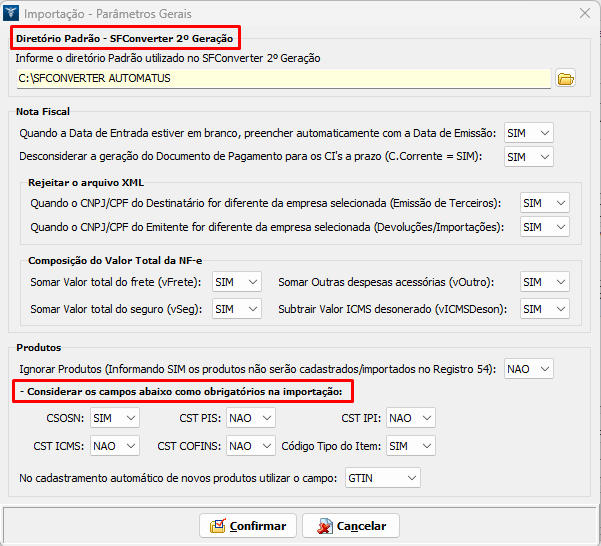Open the Documento de Pagamento dropdown
This screenshot has height=546, width=601.
528,157
